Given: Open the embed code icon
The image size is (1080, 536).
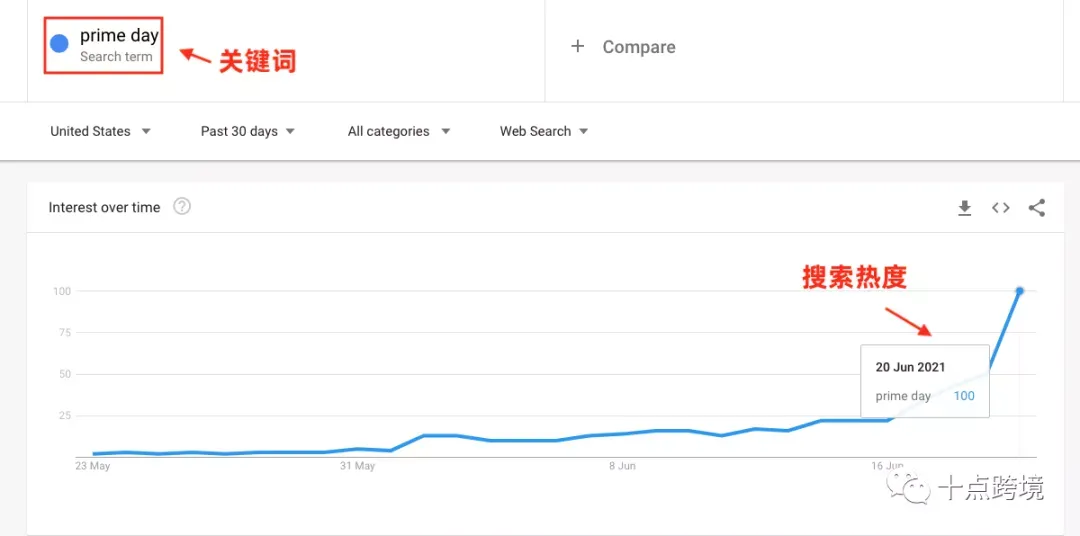Looking at the screenshot, I should coord(1001,208).
